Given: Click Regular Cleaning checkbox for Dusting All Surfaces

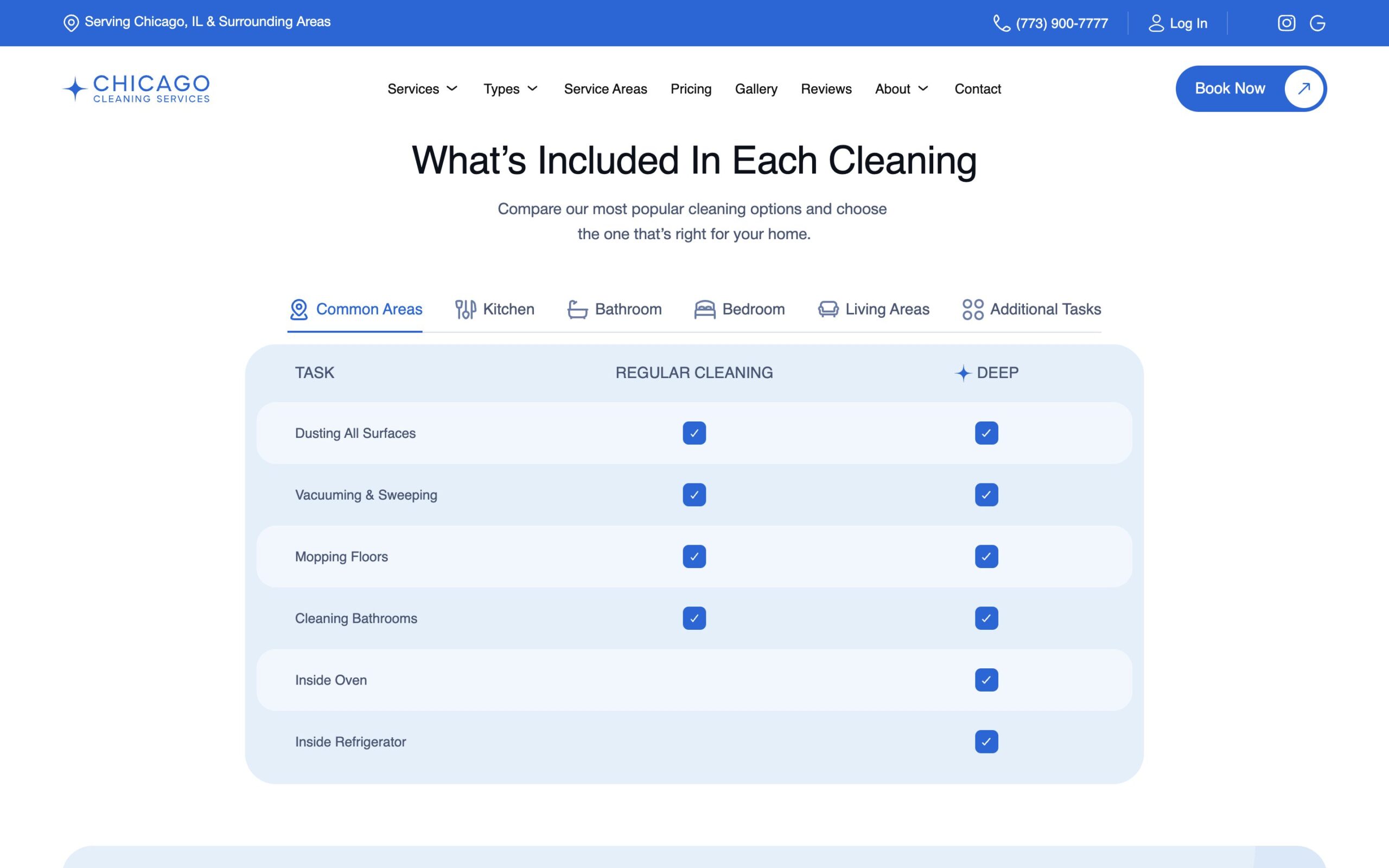Looking at the screenshot, I should 694,433.
